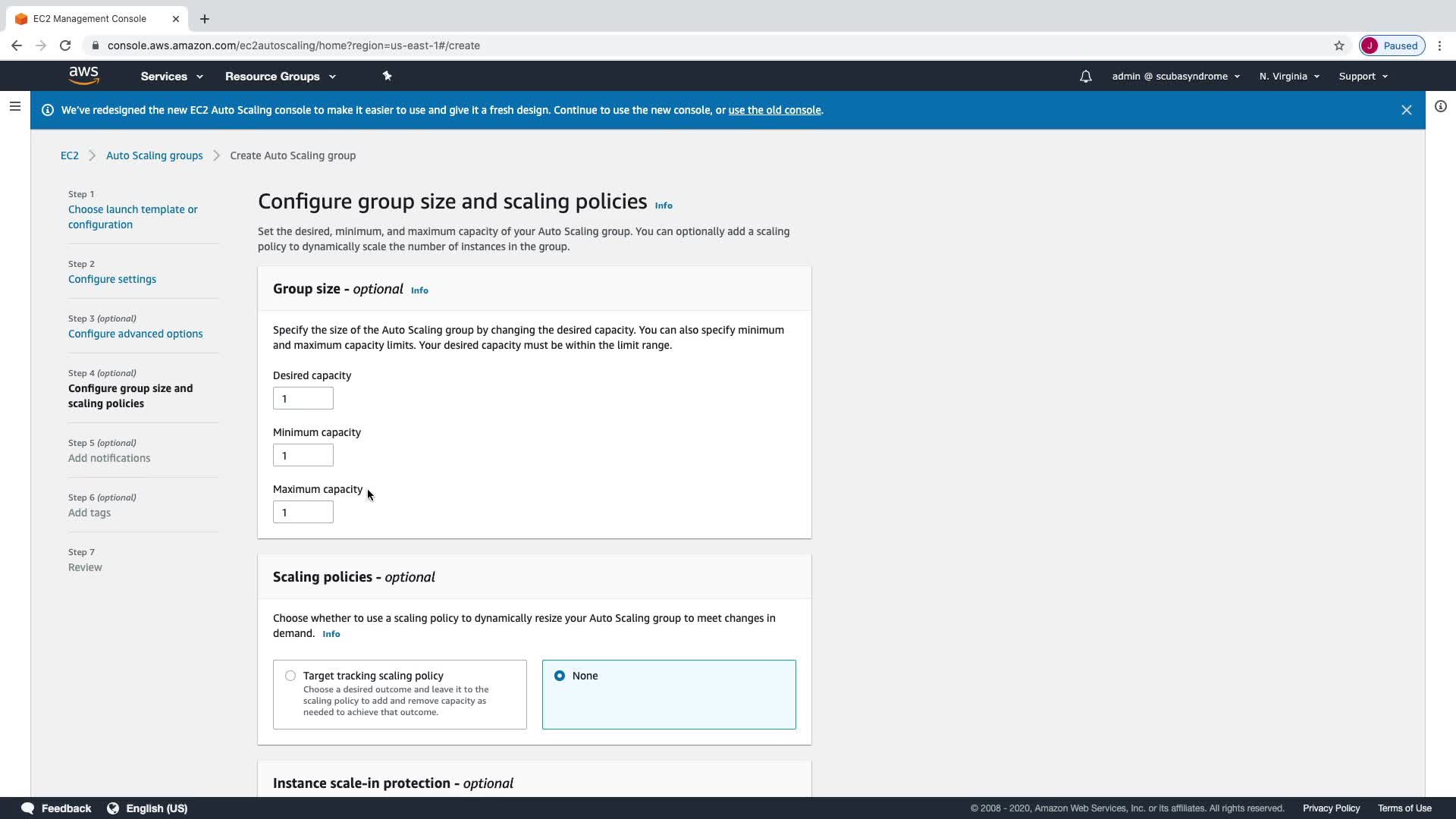Click the Maximum capacity input field
The image size is (1456, 819).
point(303,513)
